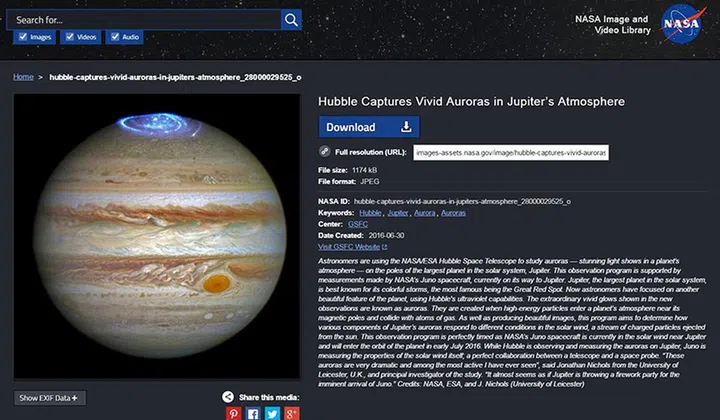Share image on Google Plus
The height and width of the screenshot is (420, 720).
click(x=291, y=413)
